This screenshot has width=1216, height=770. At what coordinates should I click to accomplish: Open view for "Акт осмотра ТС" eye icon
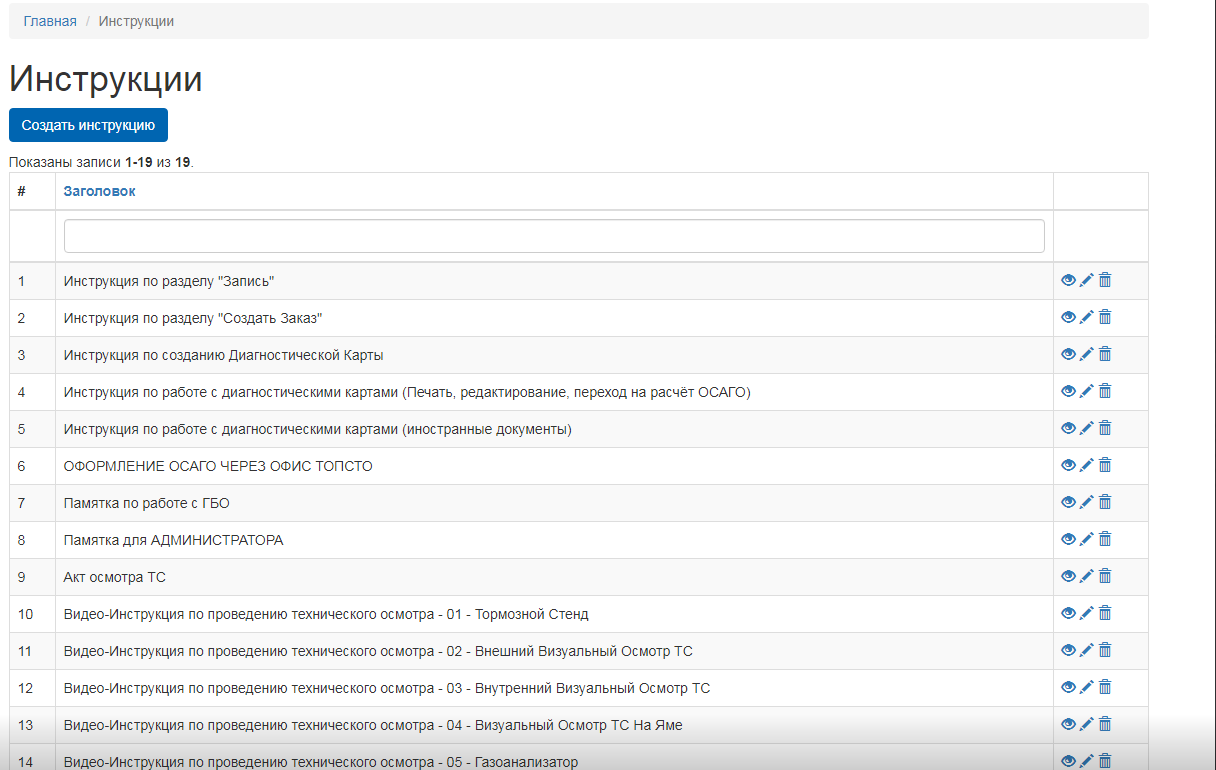click(x=1068, y=576)
